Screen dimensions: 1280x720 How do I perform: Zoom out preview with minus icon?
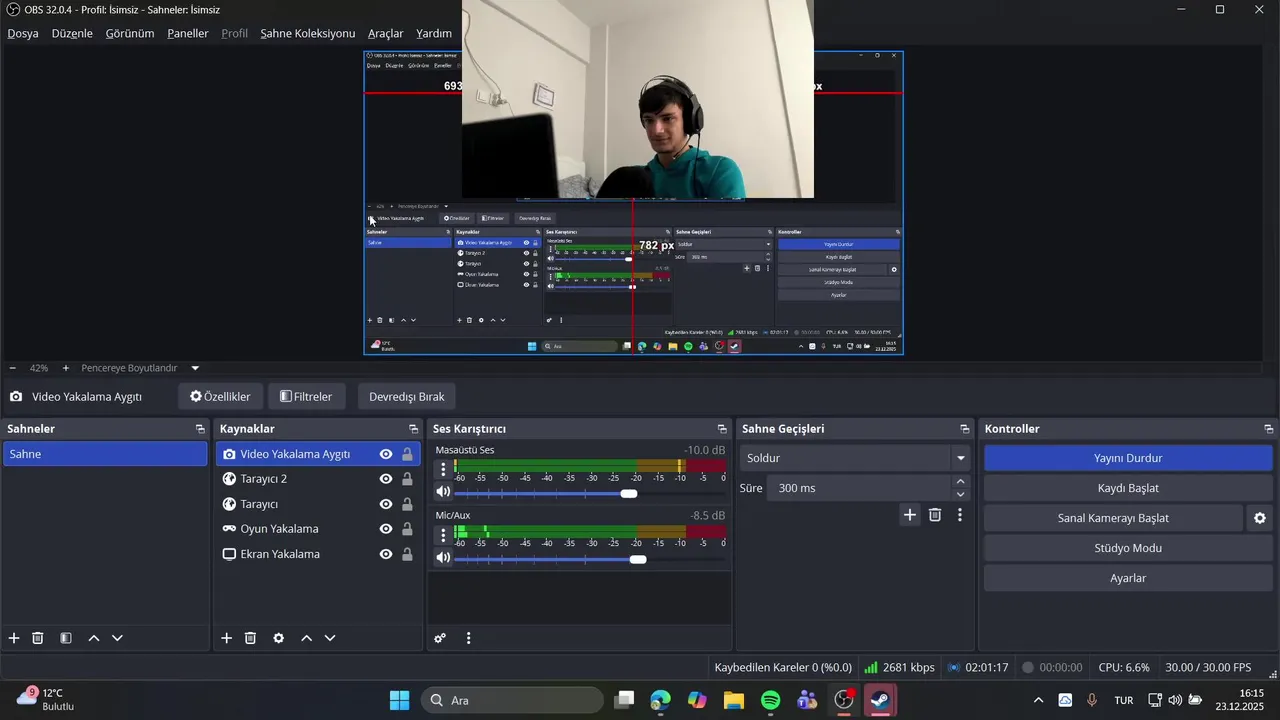coord(12,368)
